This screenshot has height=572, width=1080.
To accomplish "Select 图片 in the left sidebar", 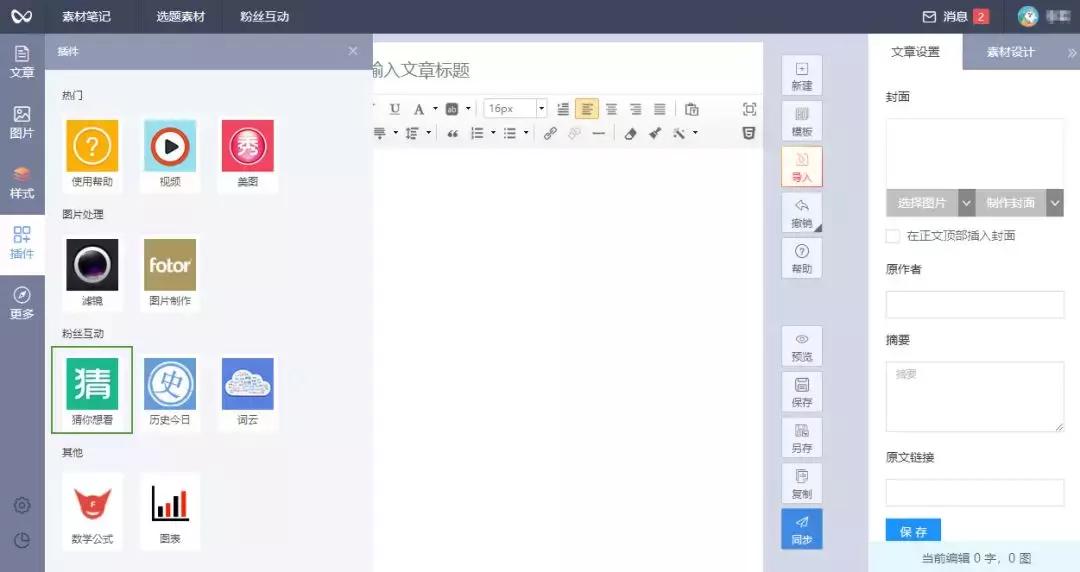I will (x=22, y=122).
